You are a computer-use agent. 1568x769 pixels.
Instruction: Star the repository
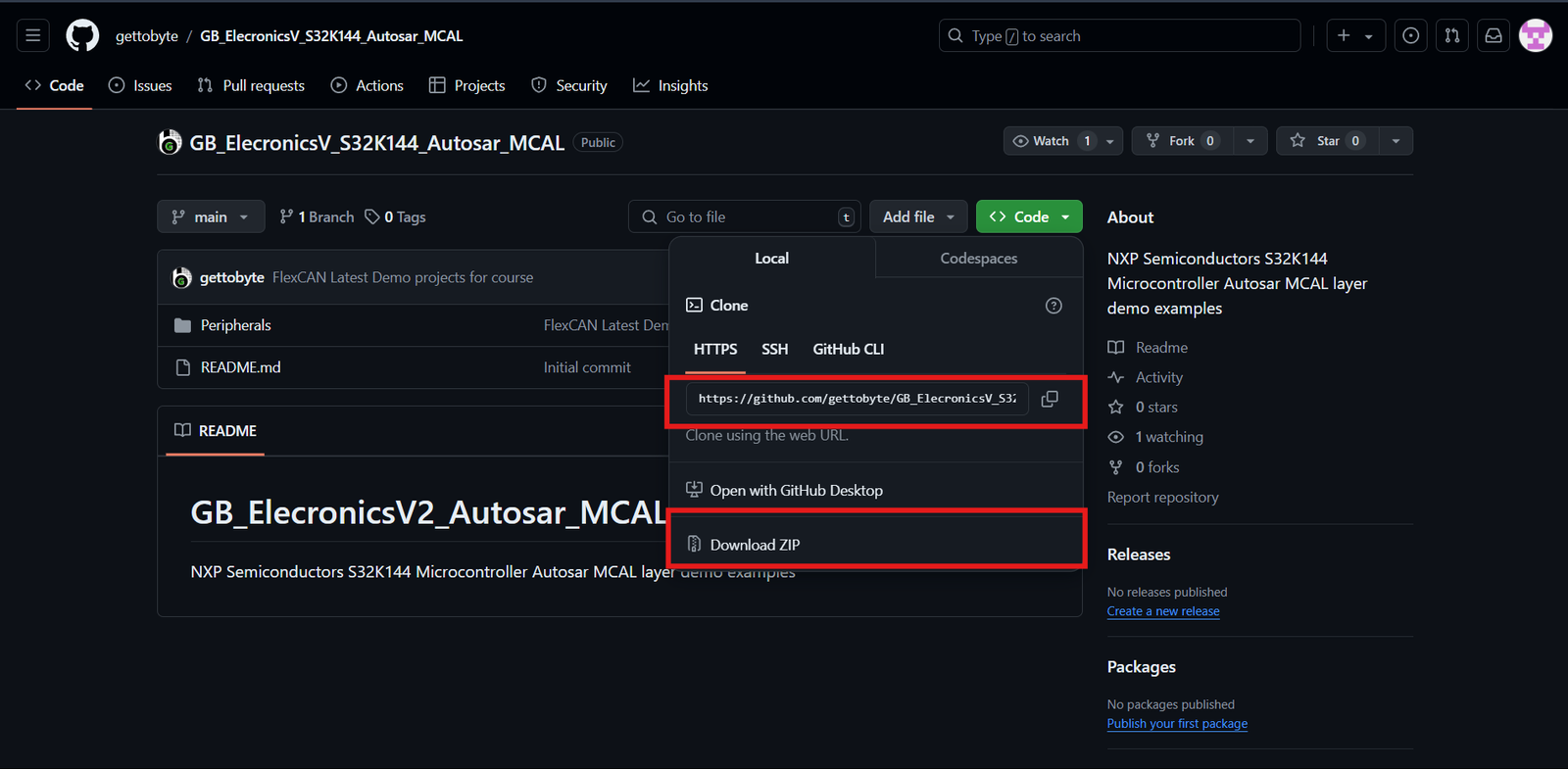1327,140
